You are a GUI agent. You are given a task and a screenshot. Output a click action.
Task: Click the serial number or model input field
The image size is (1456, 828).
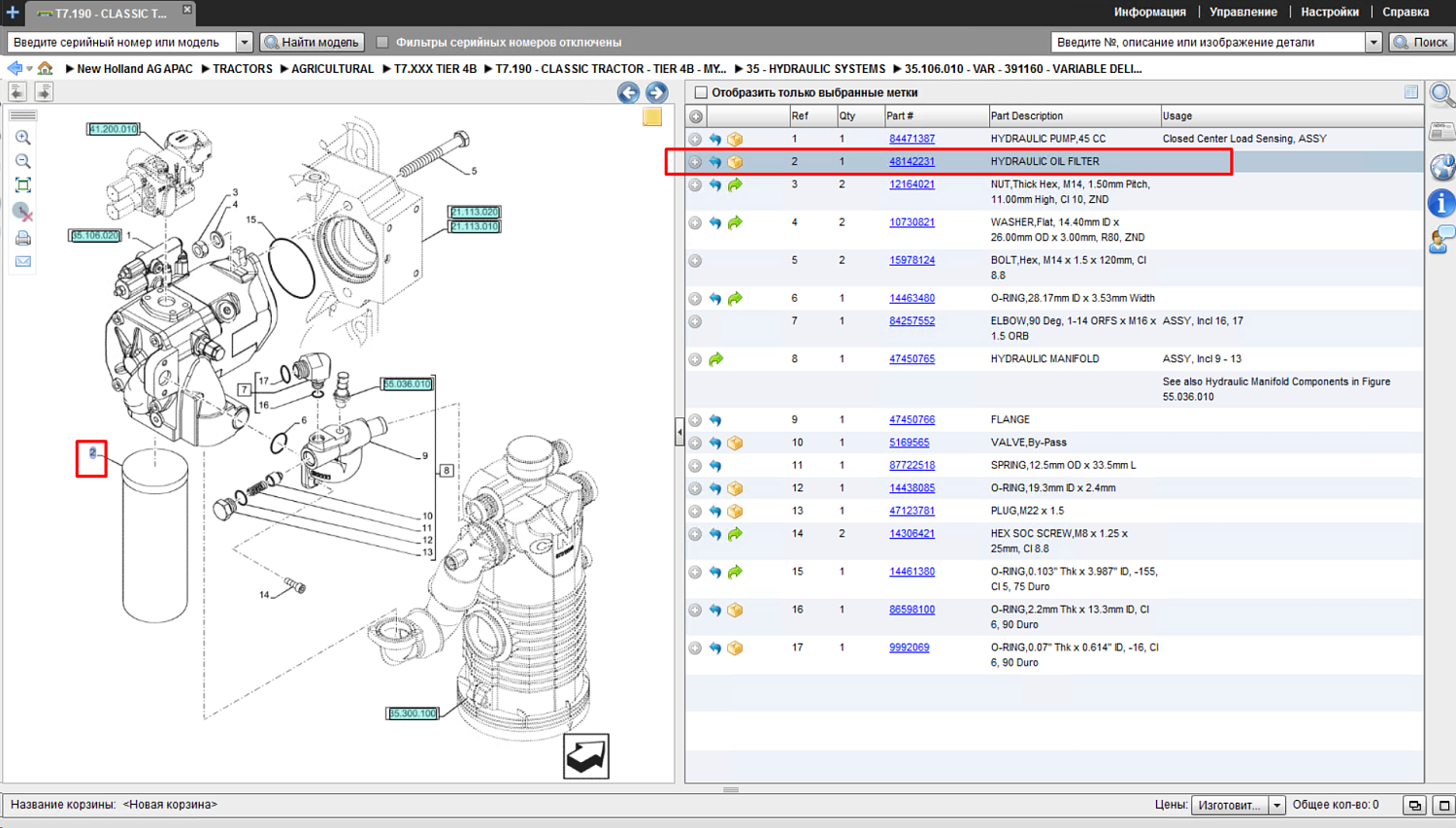(x=121, y=42)
